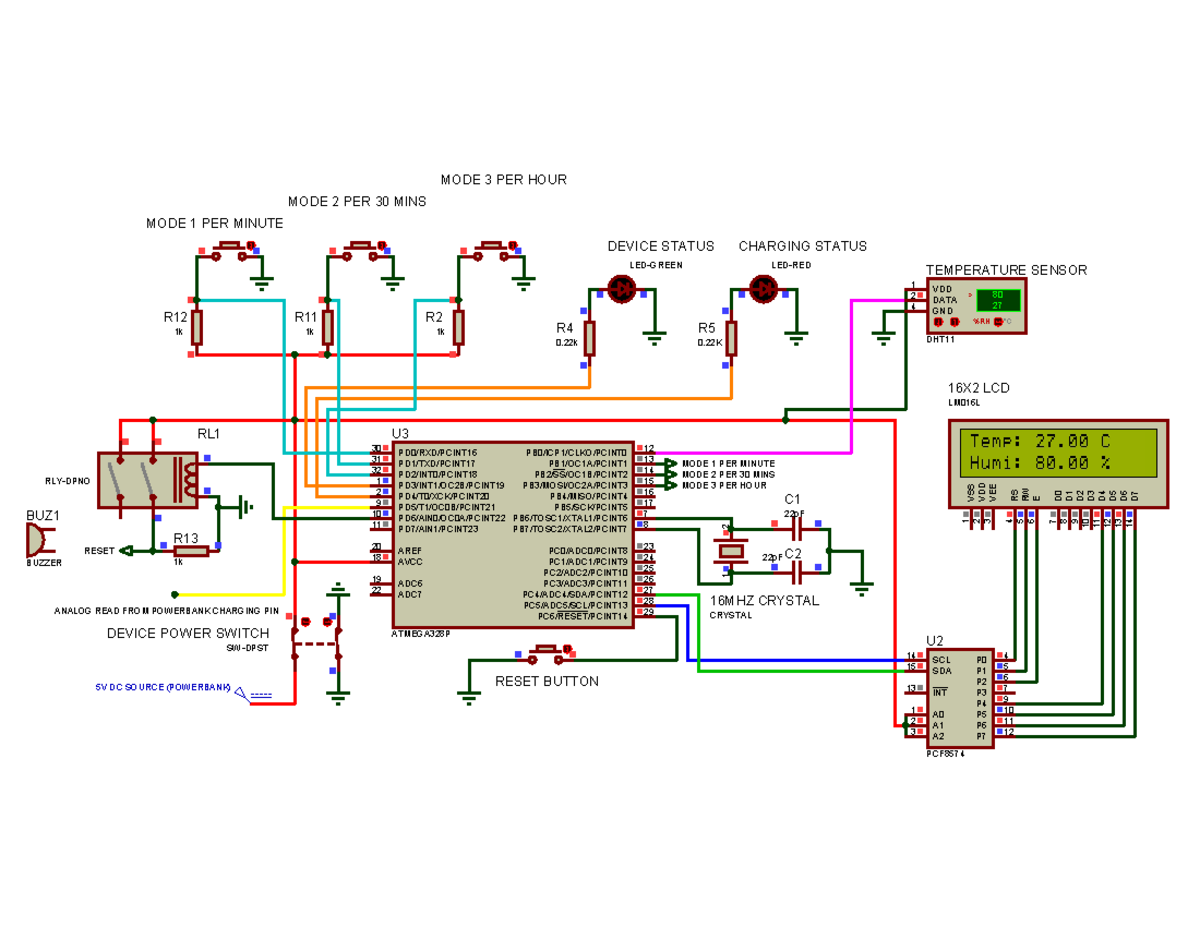Click the SW-DPST device power switch symbol
Image resolution: width=1200 pixels, height=927 pixels.
[317, 637]
